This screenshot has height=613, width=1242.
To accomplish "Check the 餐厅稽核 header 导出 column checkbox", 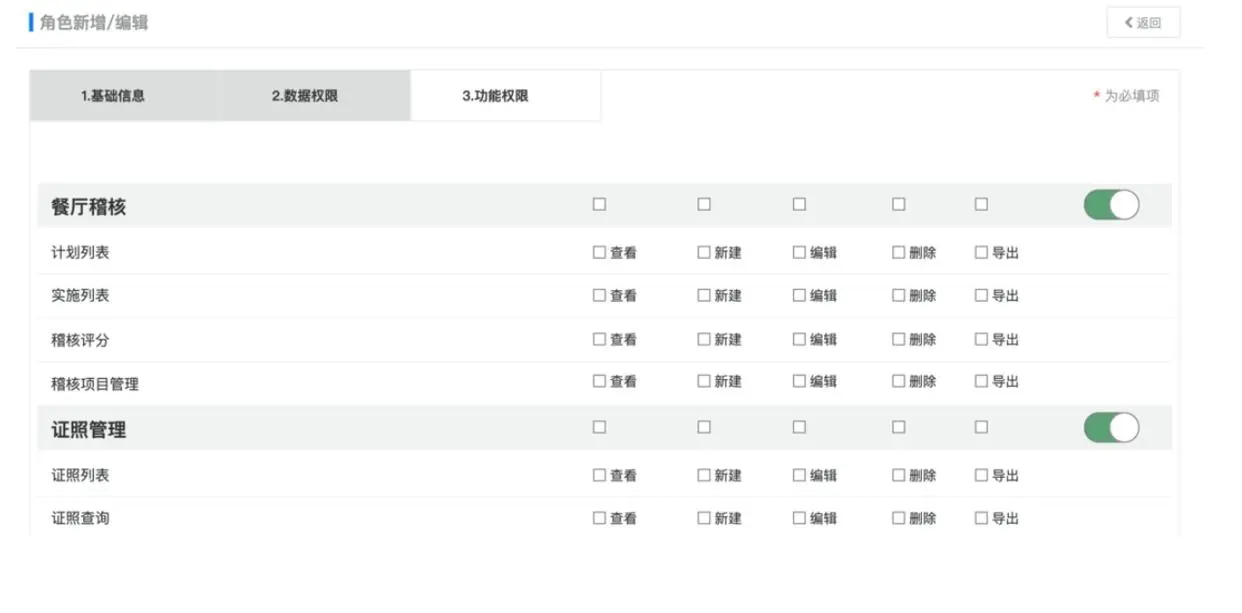I will [x=981, y=204].
